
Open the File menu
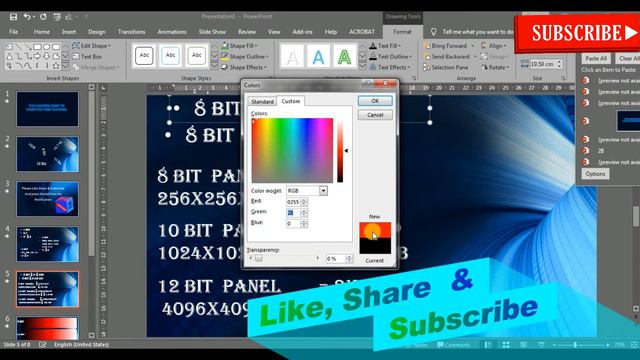click(x=13, y=32)
